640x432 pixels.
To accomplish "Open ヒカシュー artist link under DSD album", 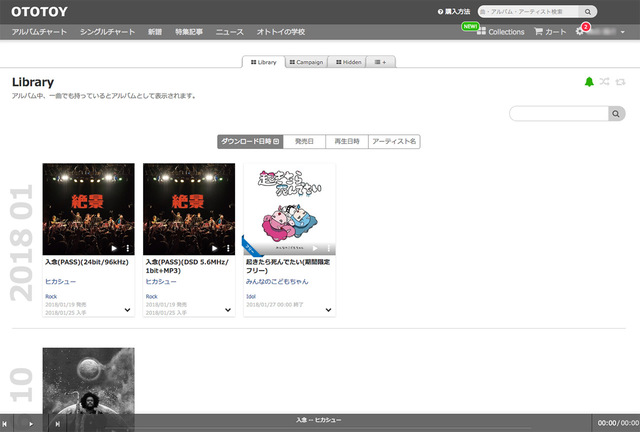I will coord(161,281).
